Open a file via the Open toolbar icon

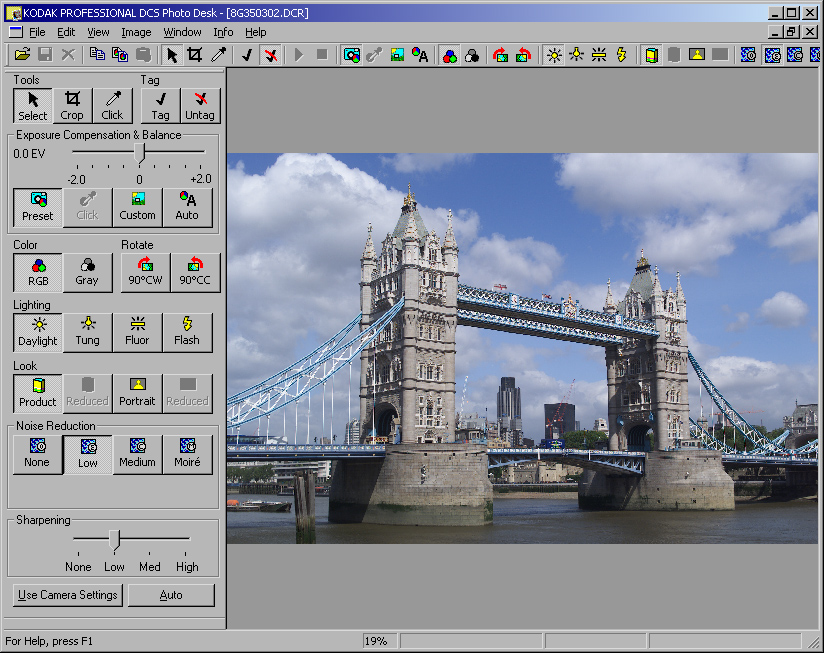coord(22,55)
